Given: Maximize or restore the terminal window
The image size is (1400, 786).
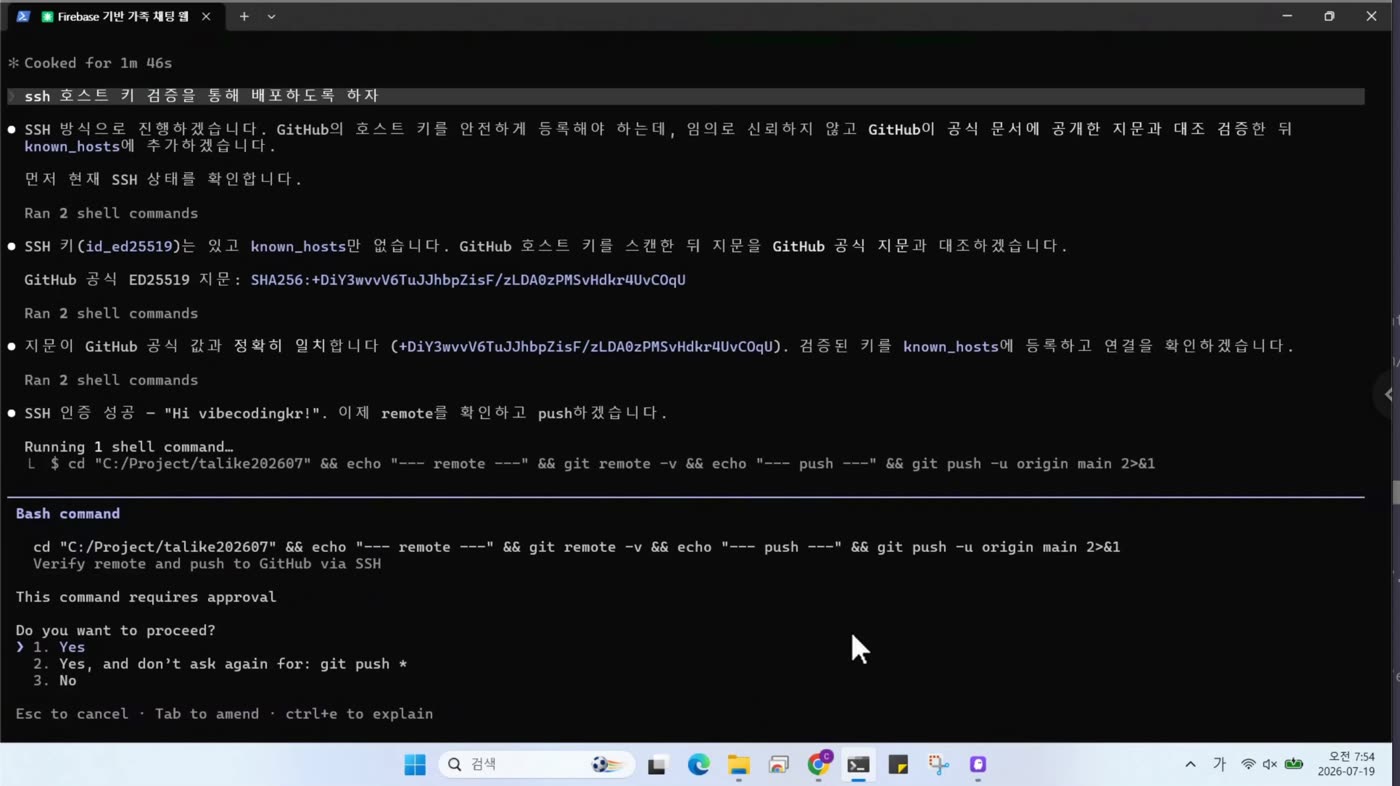Looking at the screenshot, I should click(1329, 16).
